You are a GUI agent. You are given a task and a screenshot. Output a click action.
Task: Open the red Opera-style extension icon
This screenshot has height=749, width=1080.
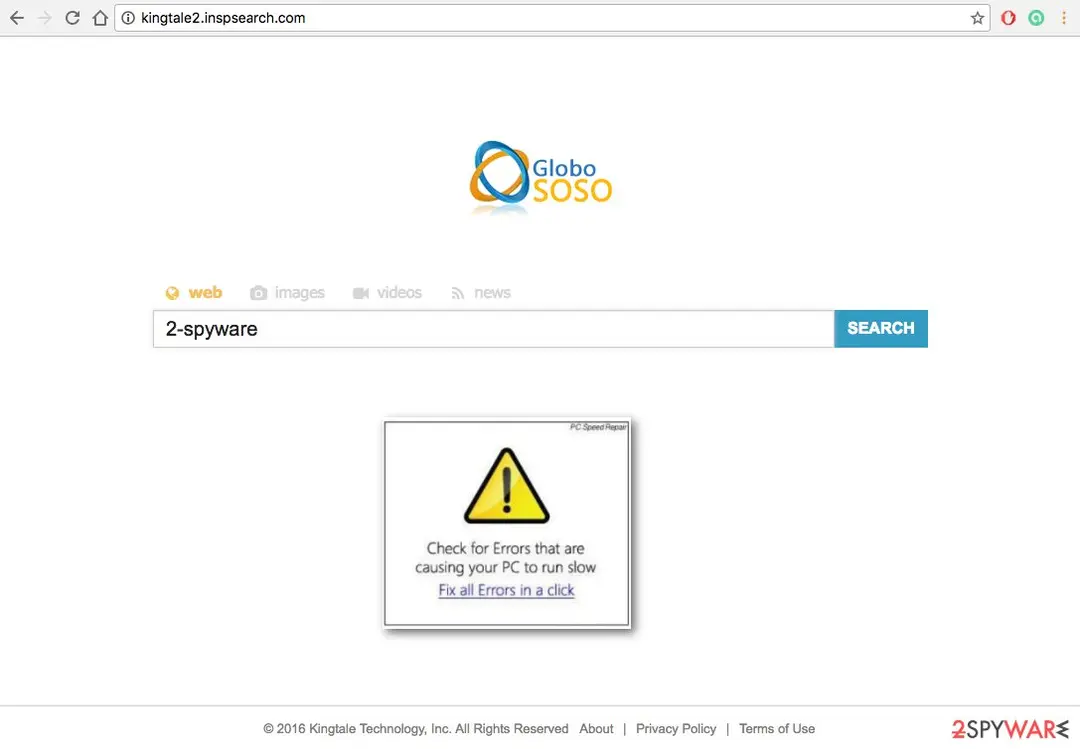(x=1008, y=18)
